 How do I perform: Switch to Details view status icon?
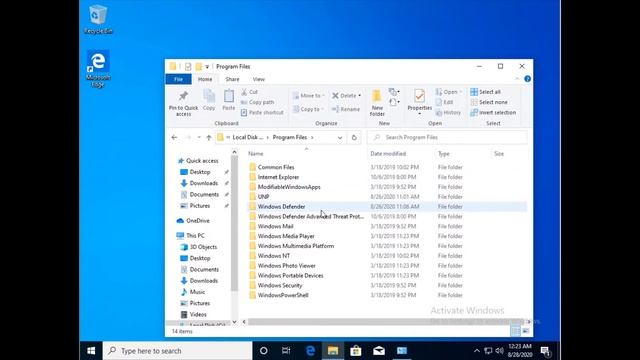point(516,331)
